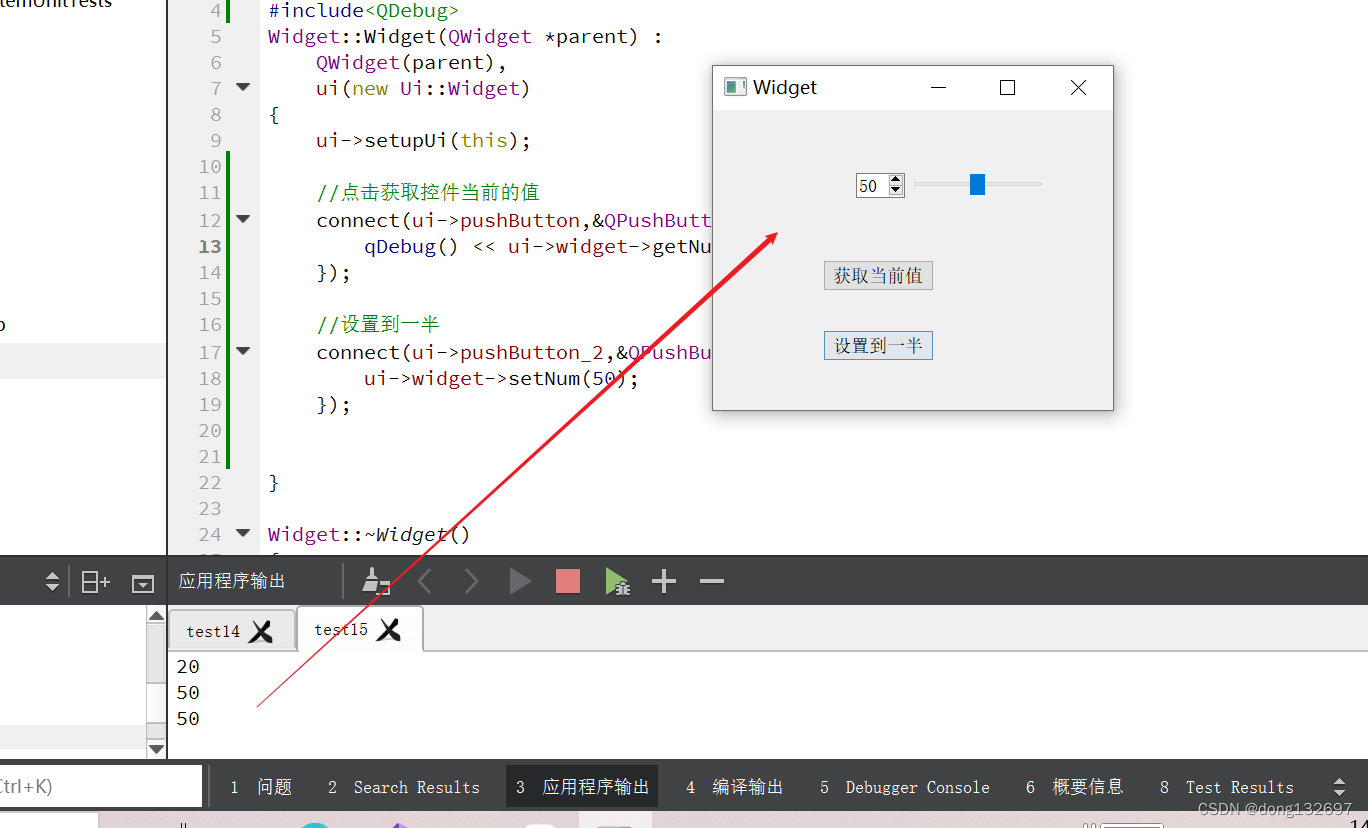Close the test14 output tab

click(x=261, y=632)
